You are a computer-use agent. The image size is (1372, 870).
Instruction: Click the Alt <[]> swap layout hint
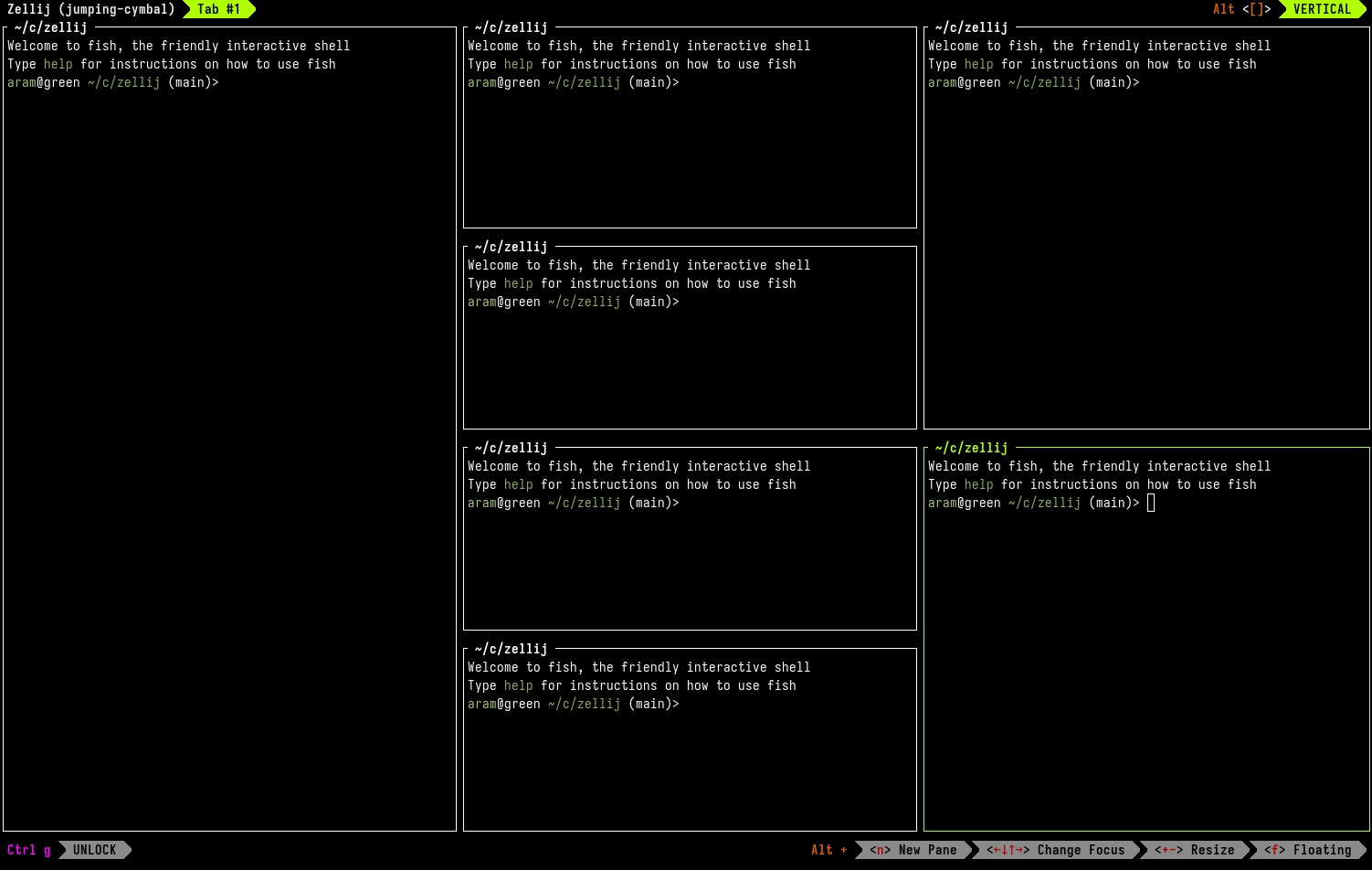(x=1241, y=9)
